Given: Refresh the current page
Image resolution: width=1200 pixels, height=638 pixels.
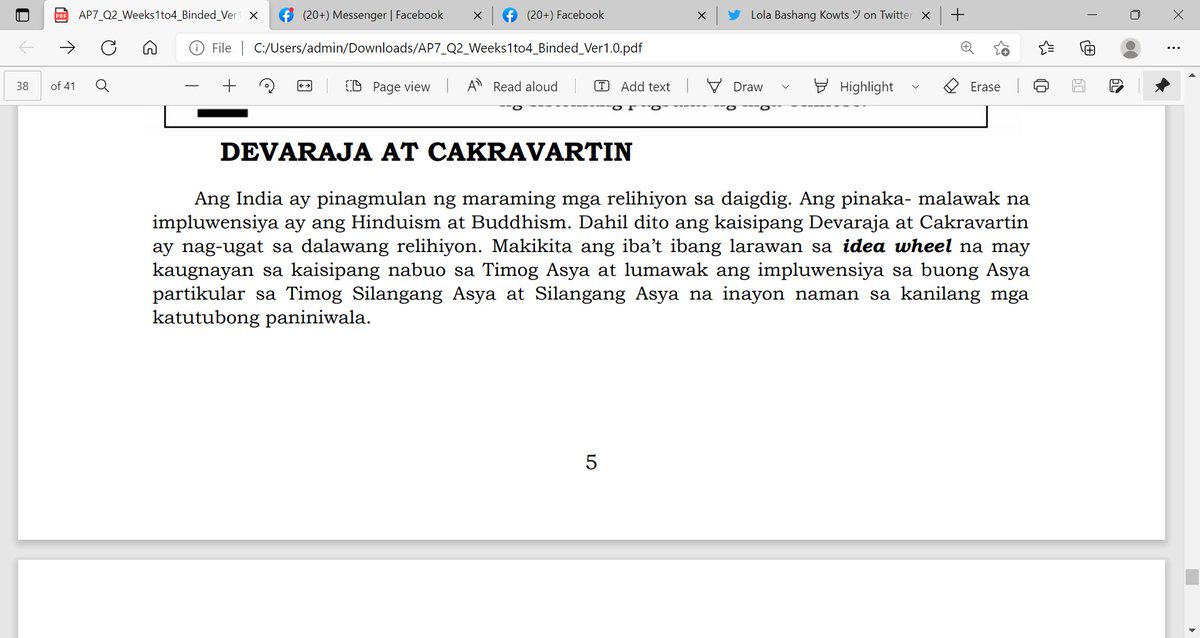Looking at the screenshot, I should point(109,47).
